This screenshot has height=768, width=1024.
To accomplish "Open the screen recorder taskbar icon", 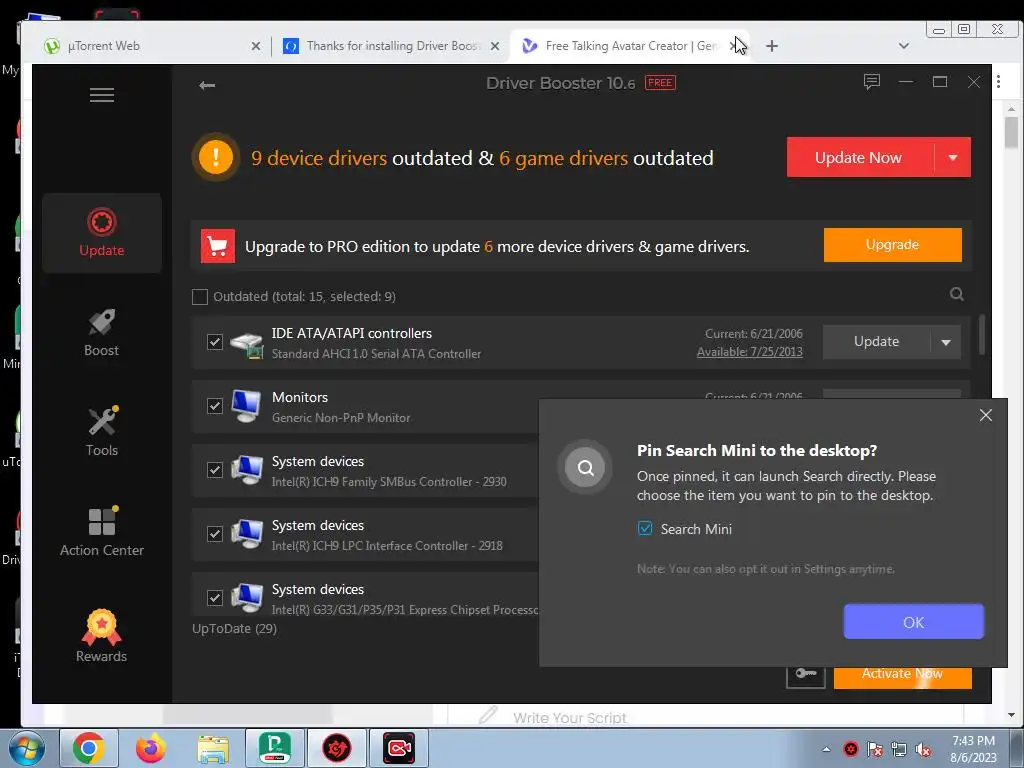I will 398,748.
